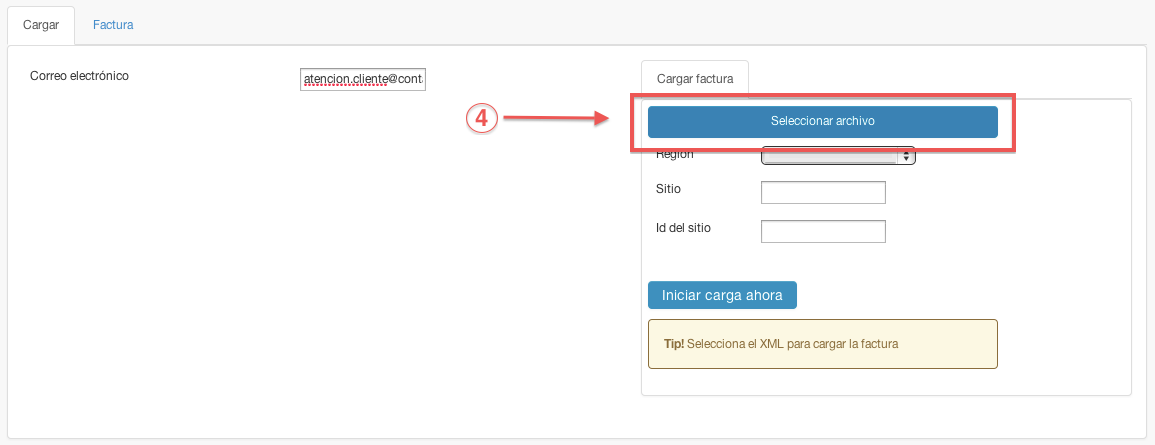Switch to the Cargar tab

point(41,25)
